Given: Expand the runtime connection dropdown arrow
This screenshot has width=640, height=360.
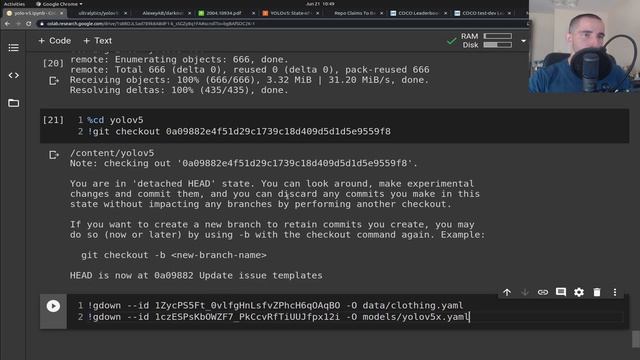Looking at the screenshot, I should (x=523, y=41).
